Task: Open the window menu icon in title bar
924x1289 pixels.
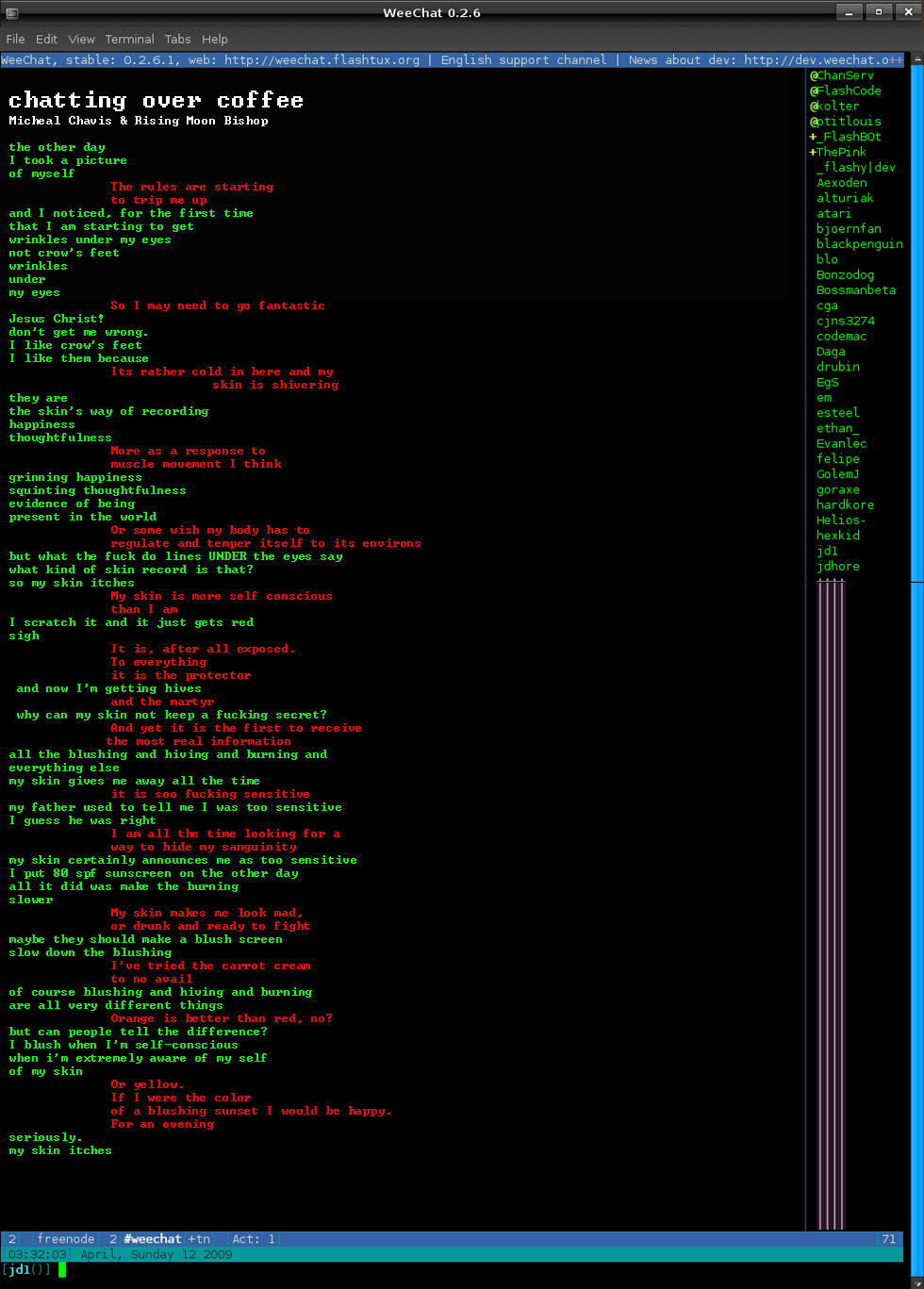Action: click(x=9, y=12)
